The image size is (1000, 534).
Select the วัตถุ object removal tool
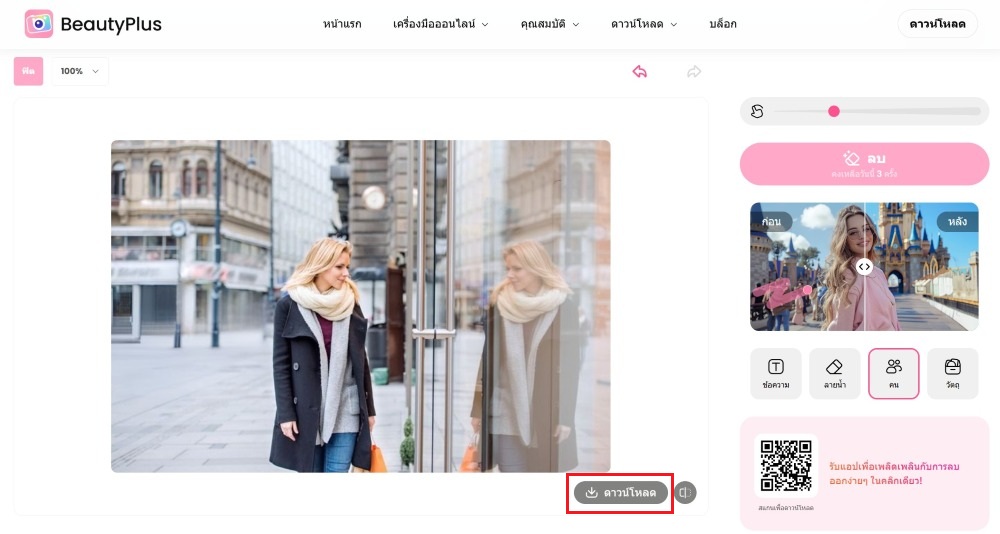[x=952, y=373]
